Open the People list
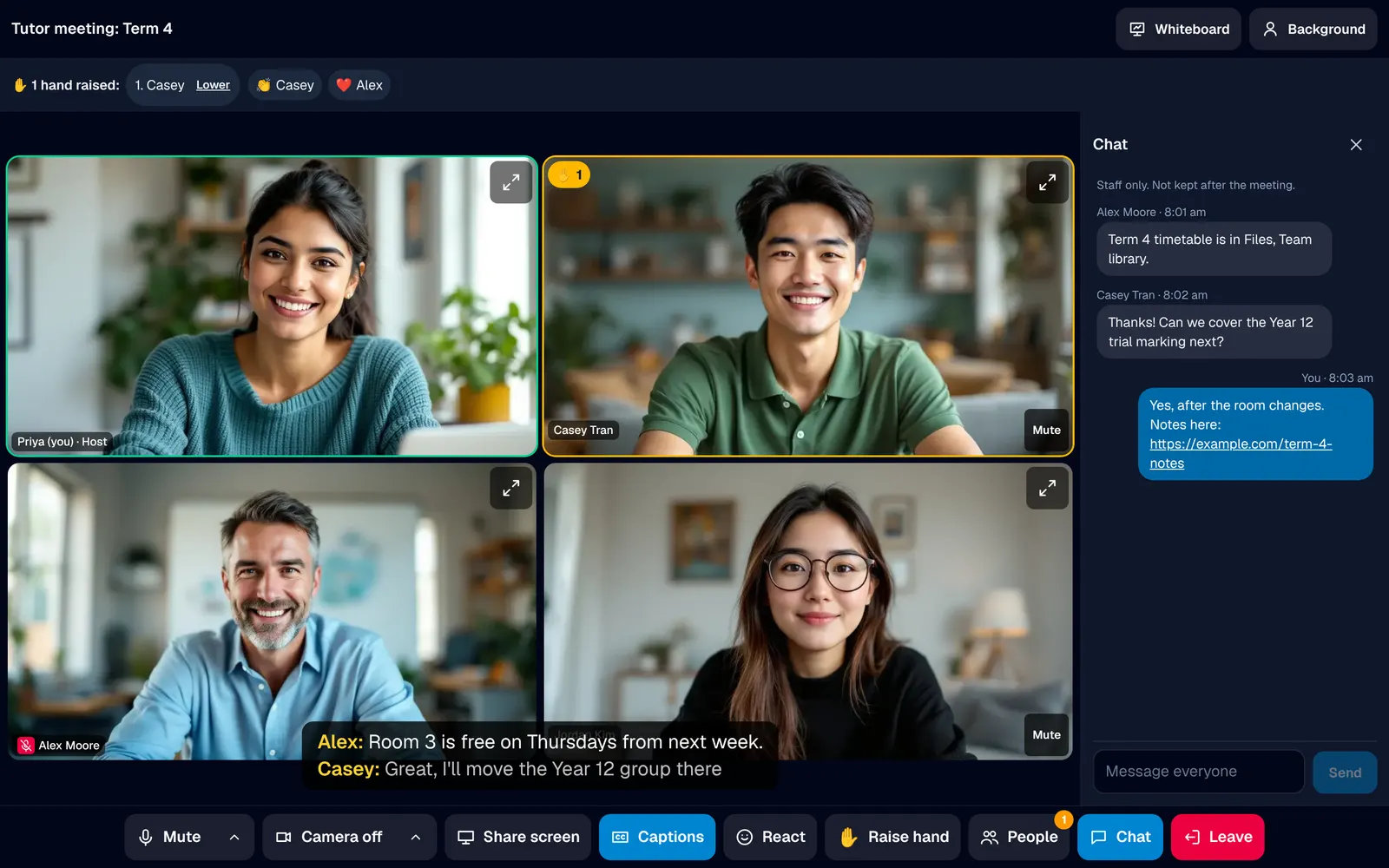Viewport: 1389px width, 868px height. point(1019,837)
